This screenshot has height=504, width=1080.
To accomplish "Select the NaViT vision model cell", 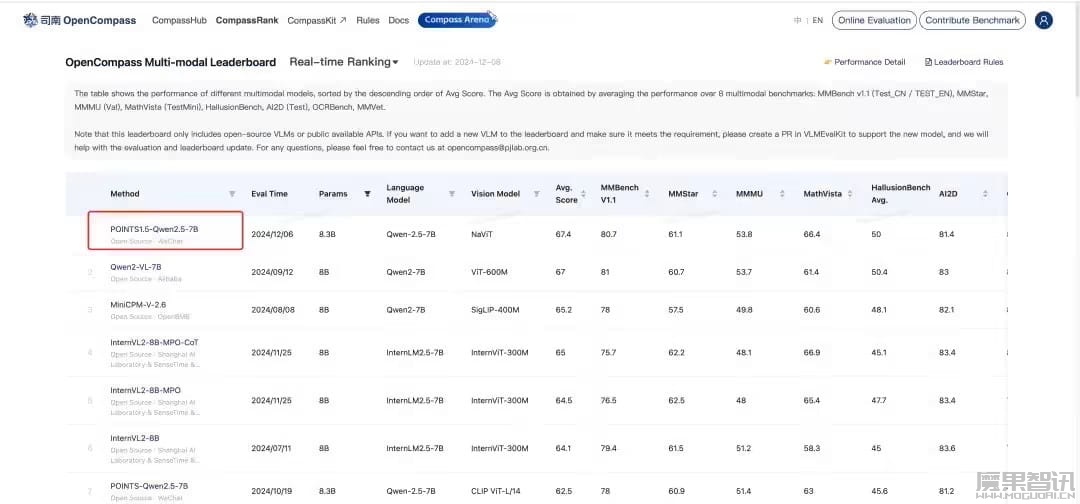I will pos(482,234).
